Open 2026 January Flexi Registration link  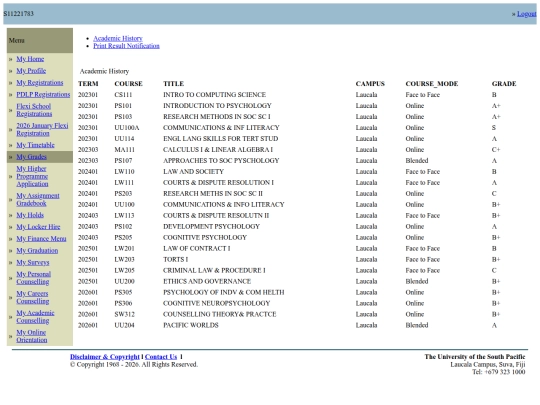pyautogui.click(x=42, y=129)
